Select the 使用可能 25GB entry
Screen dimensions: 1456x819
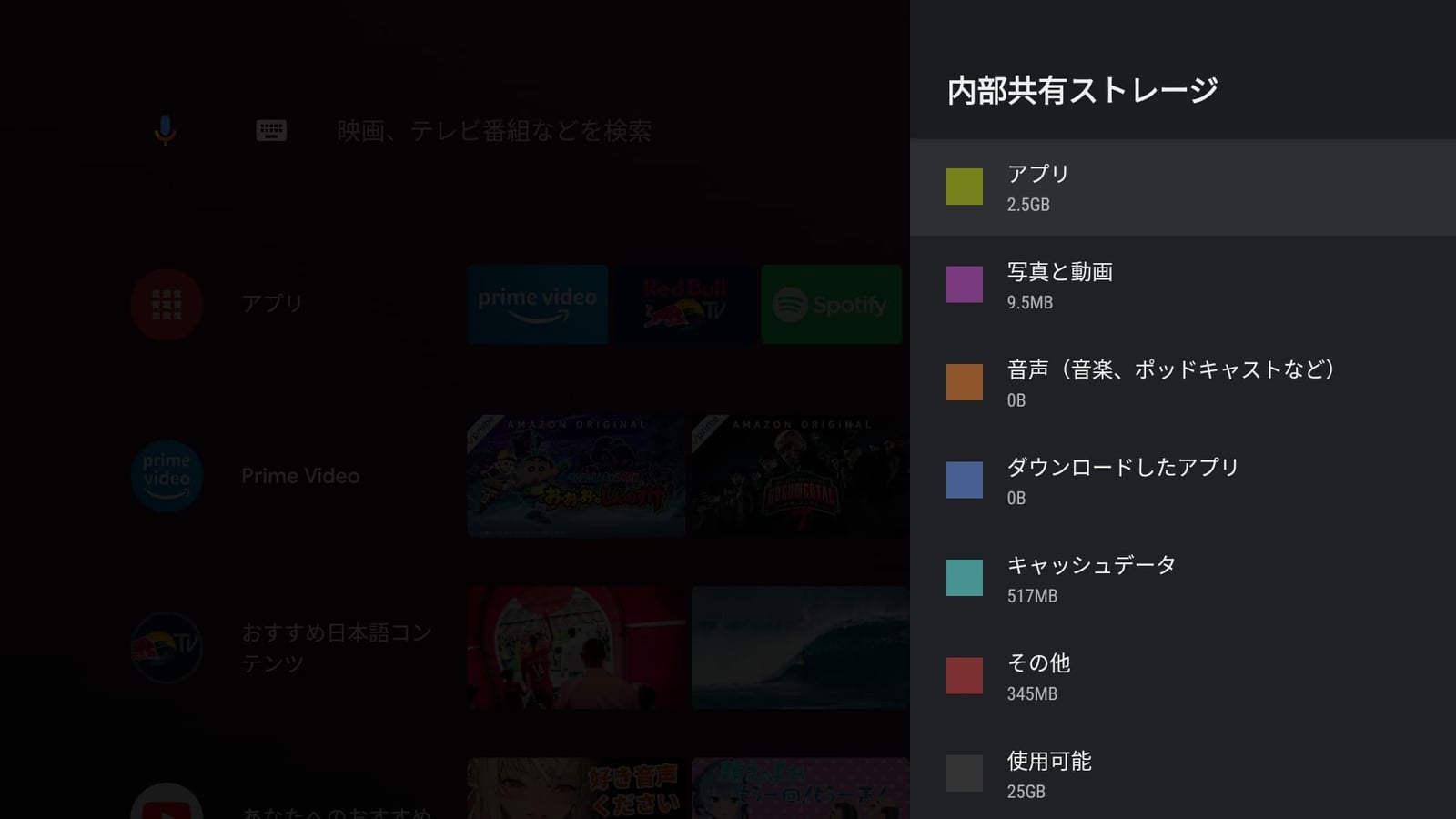pyautogui.click(x=1182, y=773)
